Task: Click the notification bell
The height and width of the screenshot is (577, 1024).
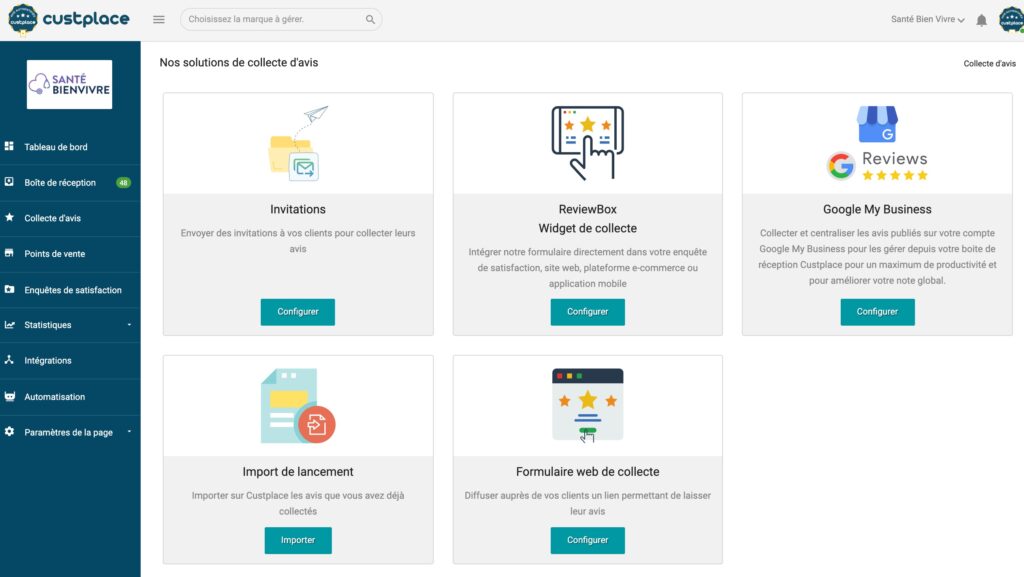Action: [980, 18]
